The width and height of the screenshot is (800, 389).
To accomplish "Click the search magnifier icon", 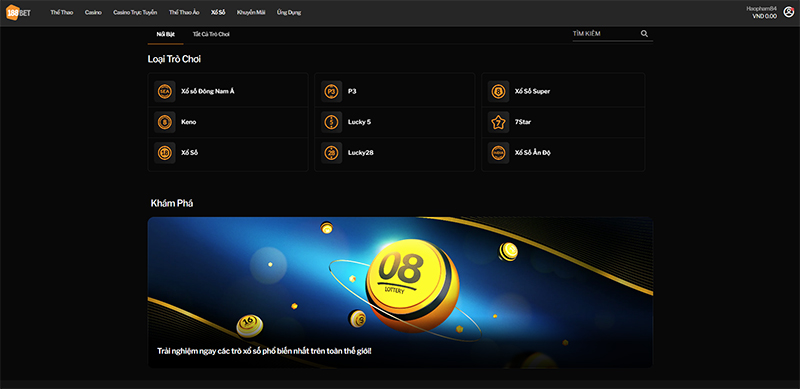I will [x=644, y=34].
